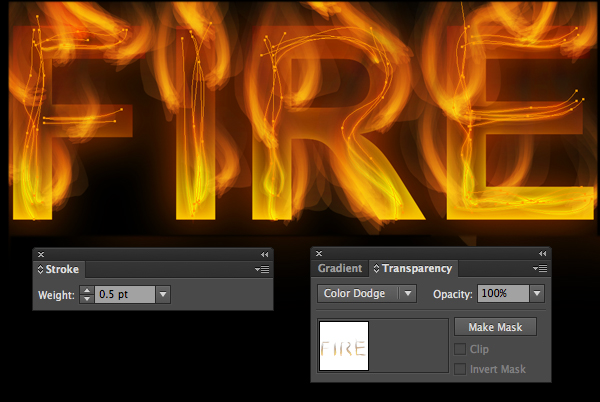Cycle Transparency panel options with tab arrows
The height and width of the screenshot is (402, 600).
pyautogui.click(x=376, y=269)
